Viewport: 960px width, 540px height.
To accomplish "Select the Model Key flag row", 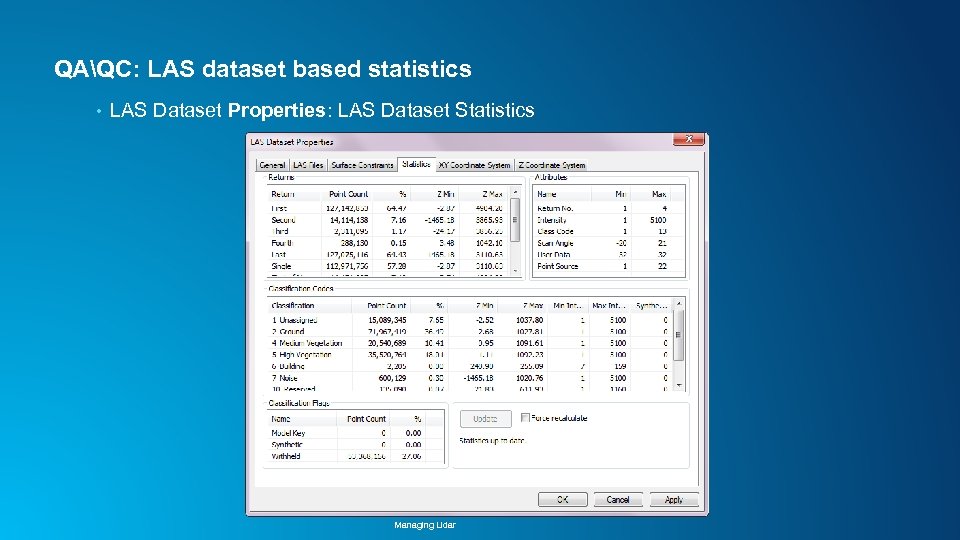I will pos(356,433).
